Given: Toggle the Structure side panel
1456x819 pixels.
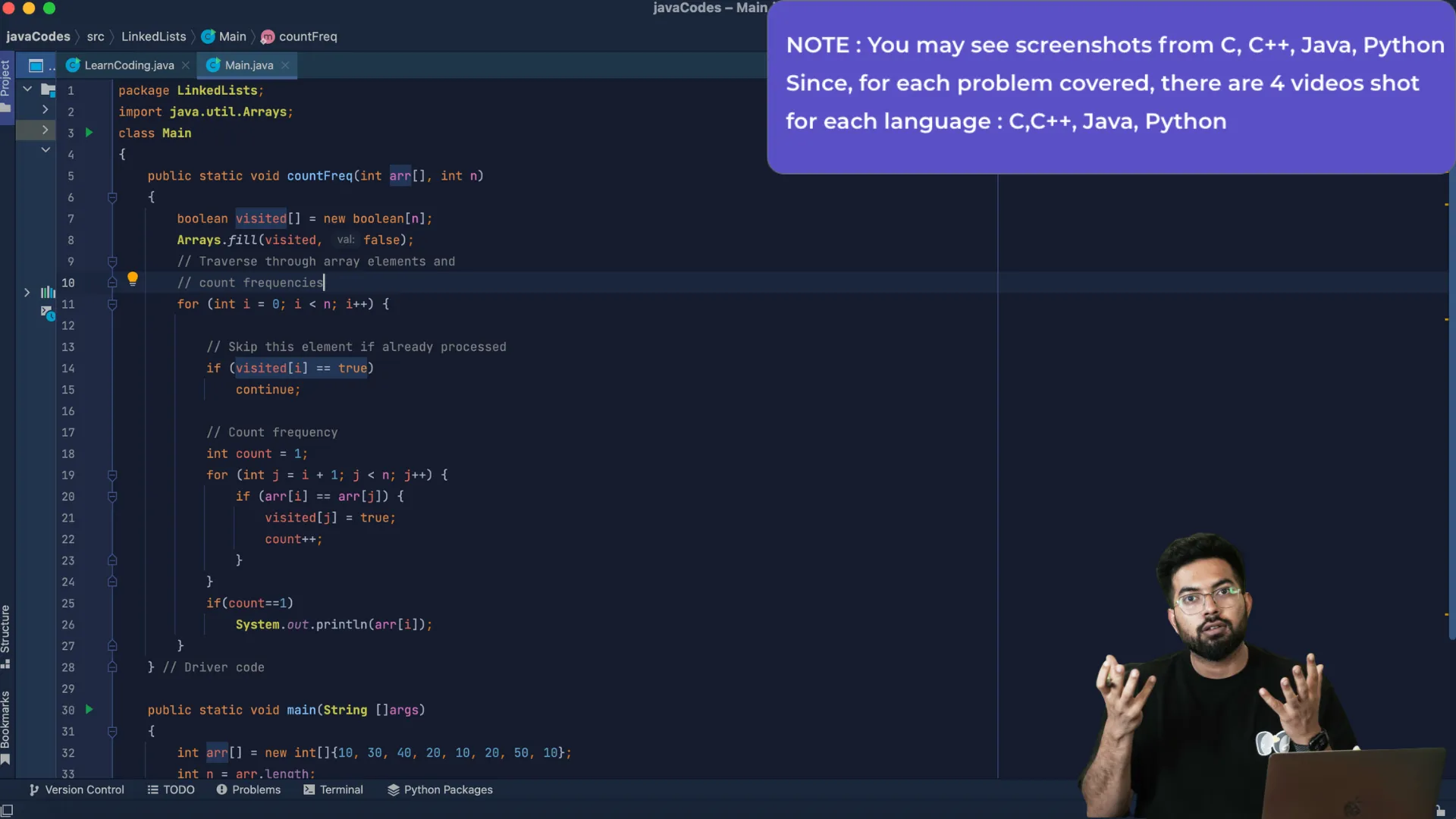Looking at the screenshot, I should (6, 635).
